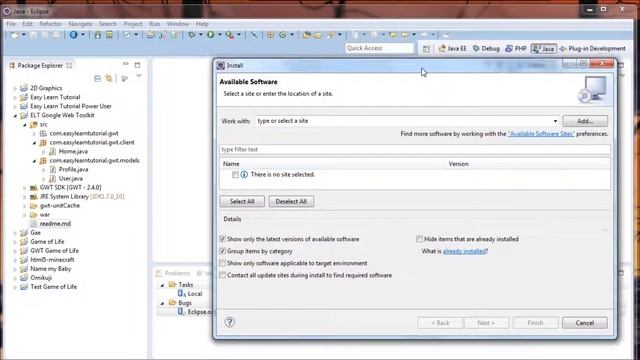This screenshot has width=640, height=360.
Task: Click the Quick Access search field
Action: tap(379, 48)
